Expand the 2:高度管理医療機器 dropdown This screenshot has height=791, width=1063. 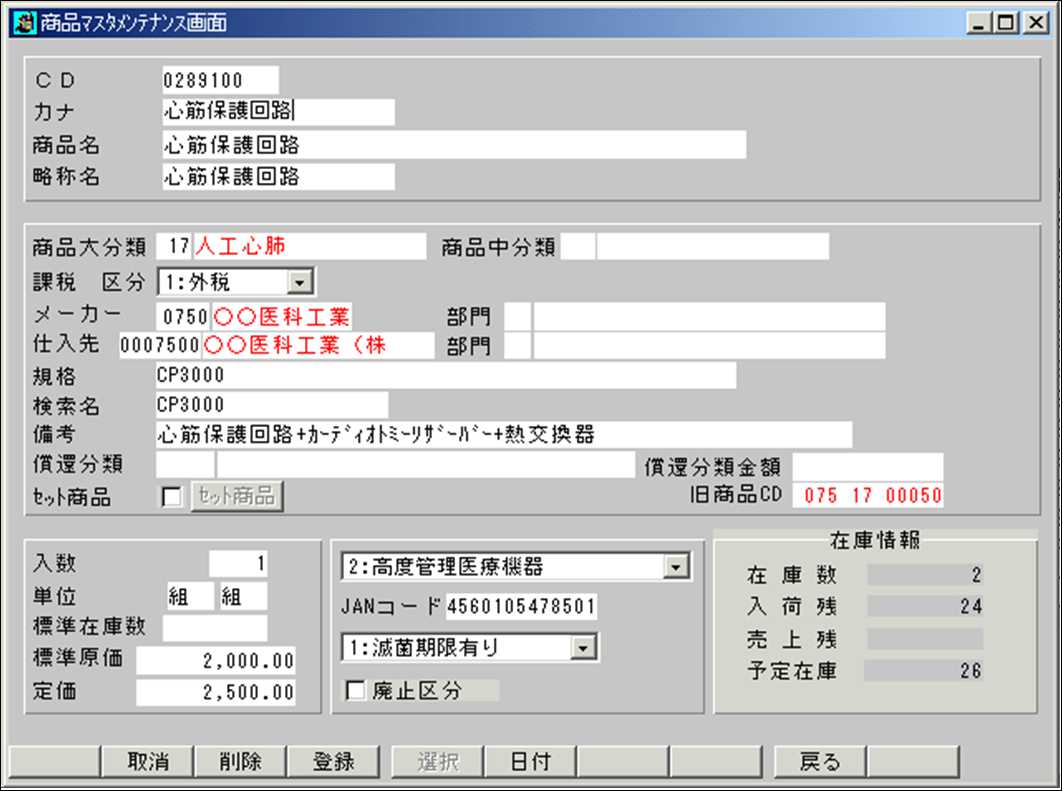coord(677,567)
